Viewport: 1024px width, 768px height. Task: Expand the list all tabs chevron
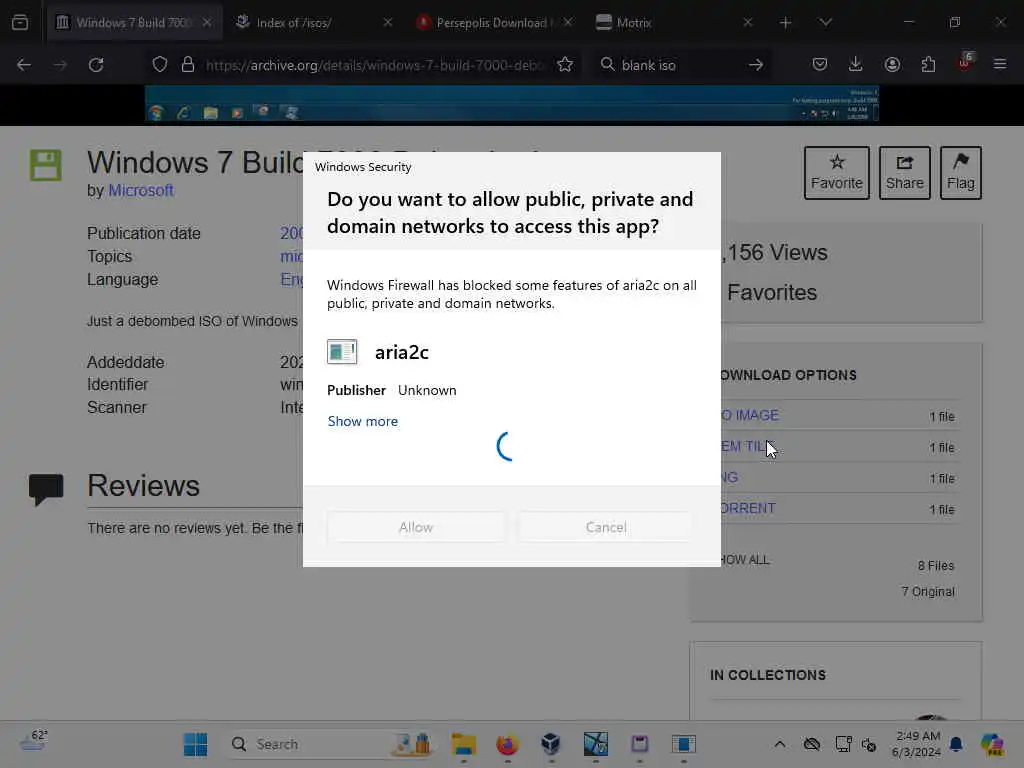825,23
